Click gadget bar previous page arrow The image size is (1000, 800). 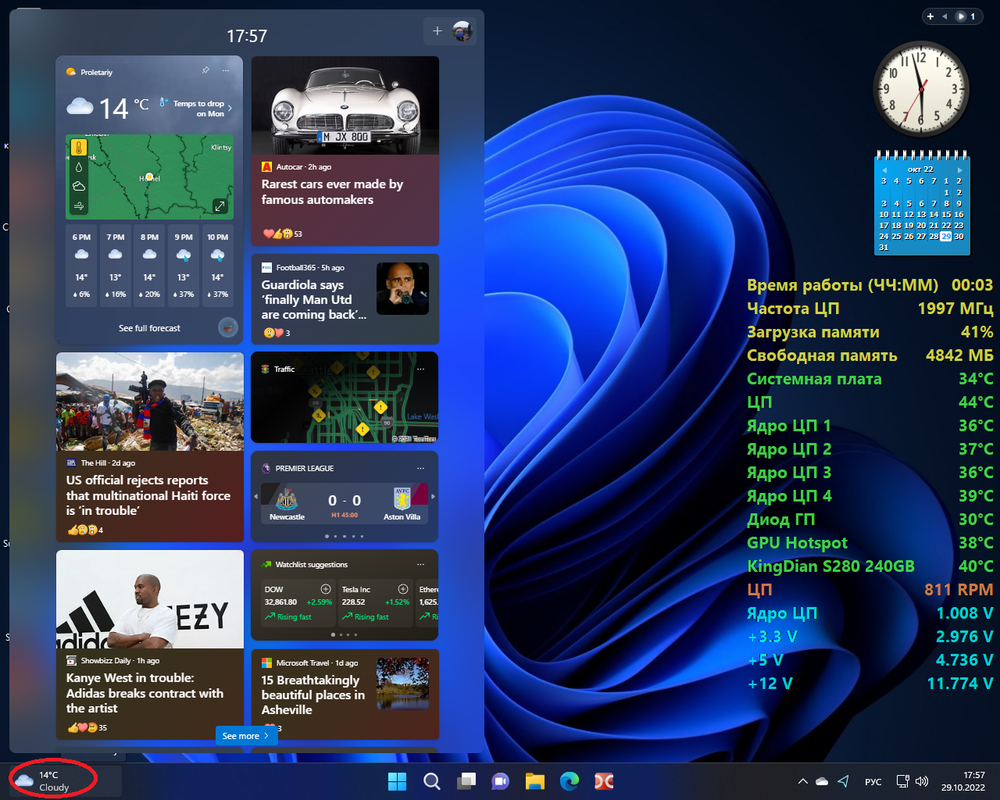click(945, 17)
